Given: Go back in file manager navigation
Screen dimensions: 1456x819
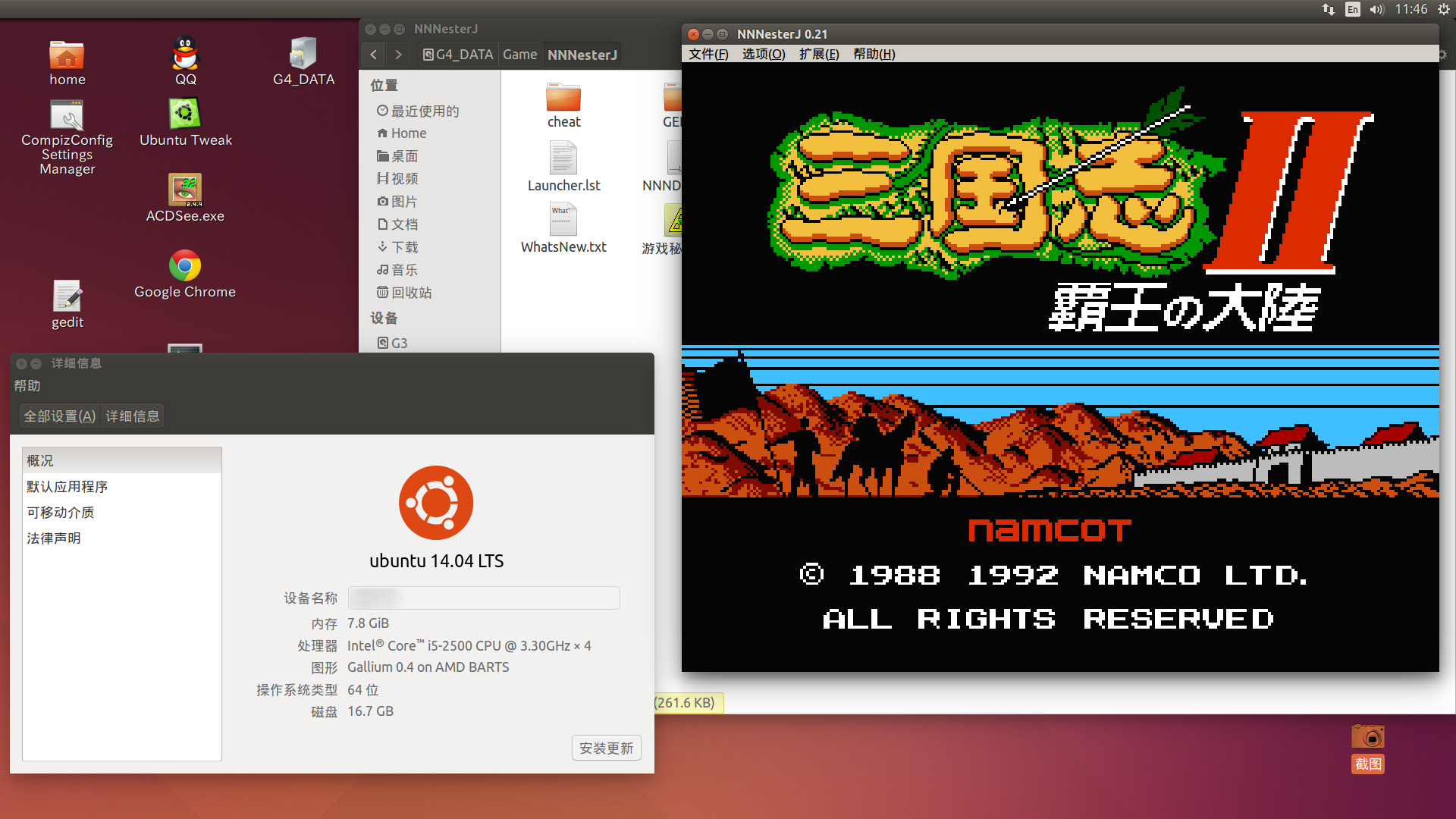Looking at the screenshot, I should (373, 55).
